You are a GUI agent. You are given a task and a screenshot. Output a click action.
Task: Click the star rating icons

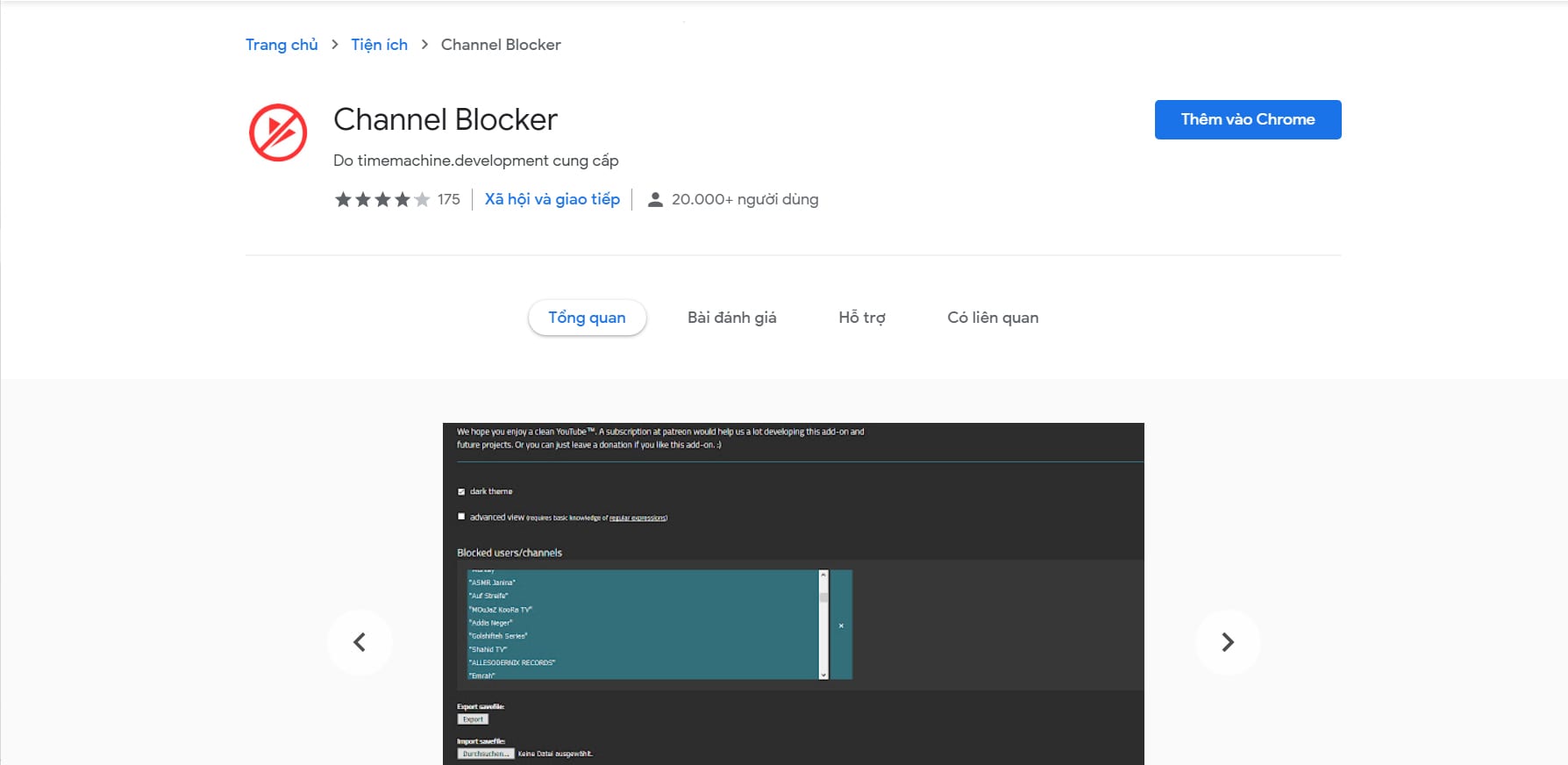point(382,200)
